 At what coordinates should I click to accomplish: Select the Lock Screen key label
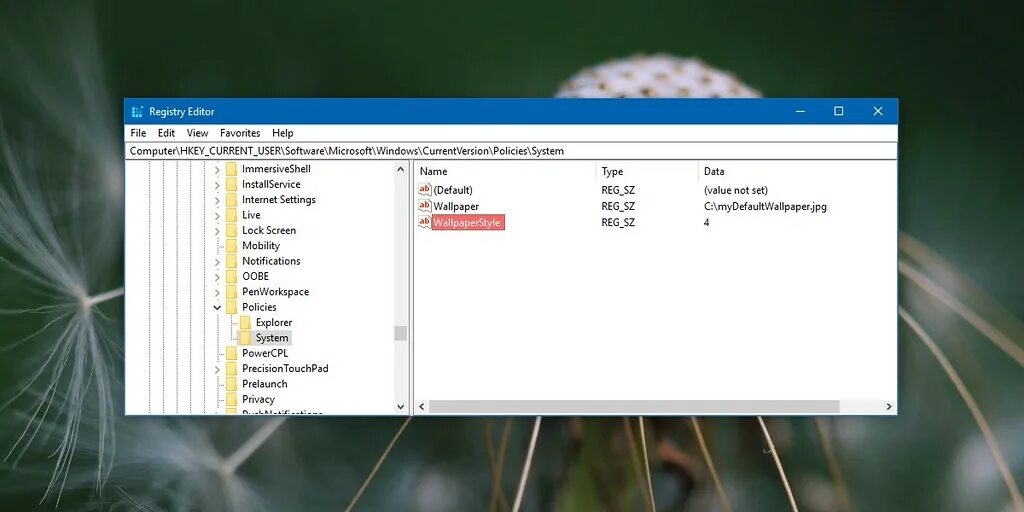coord(268,231)
